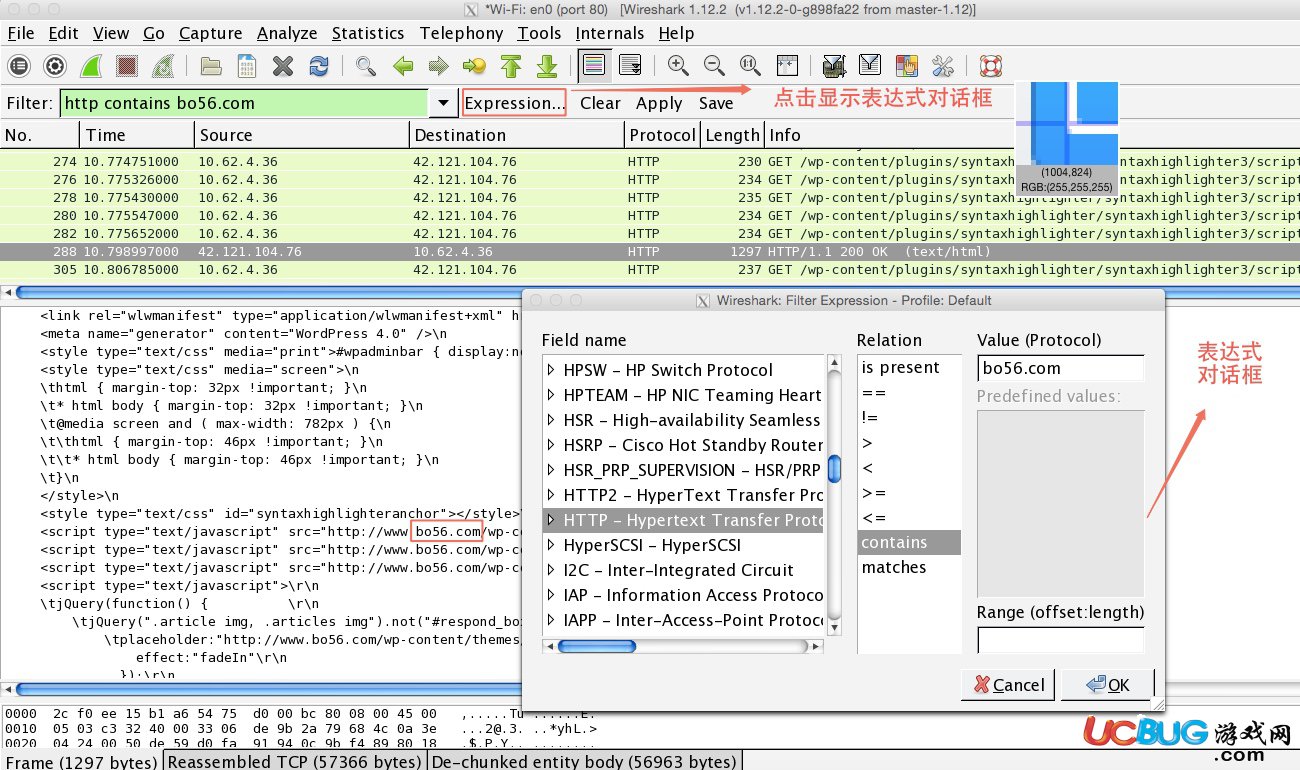Expand HTTP2 – HyperText Transfer node

click(551, 495)
